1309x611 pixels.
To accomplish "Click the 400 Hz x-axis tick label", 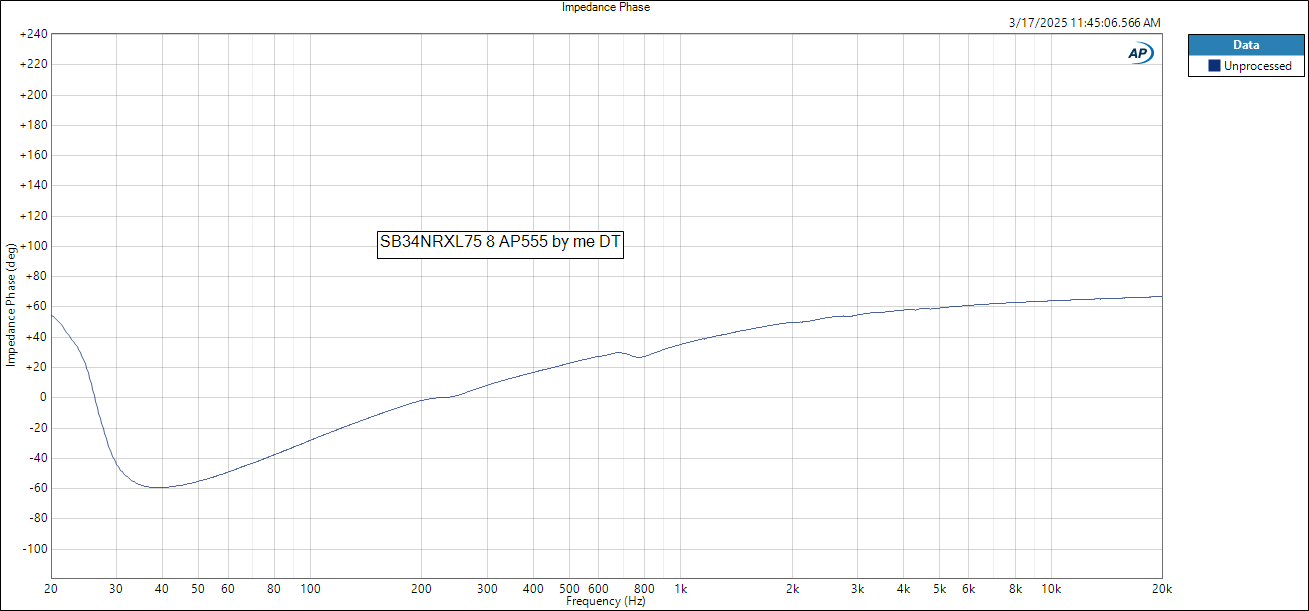I will point(533,589).
